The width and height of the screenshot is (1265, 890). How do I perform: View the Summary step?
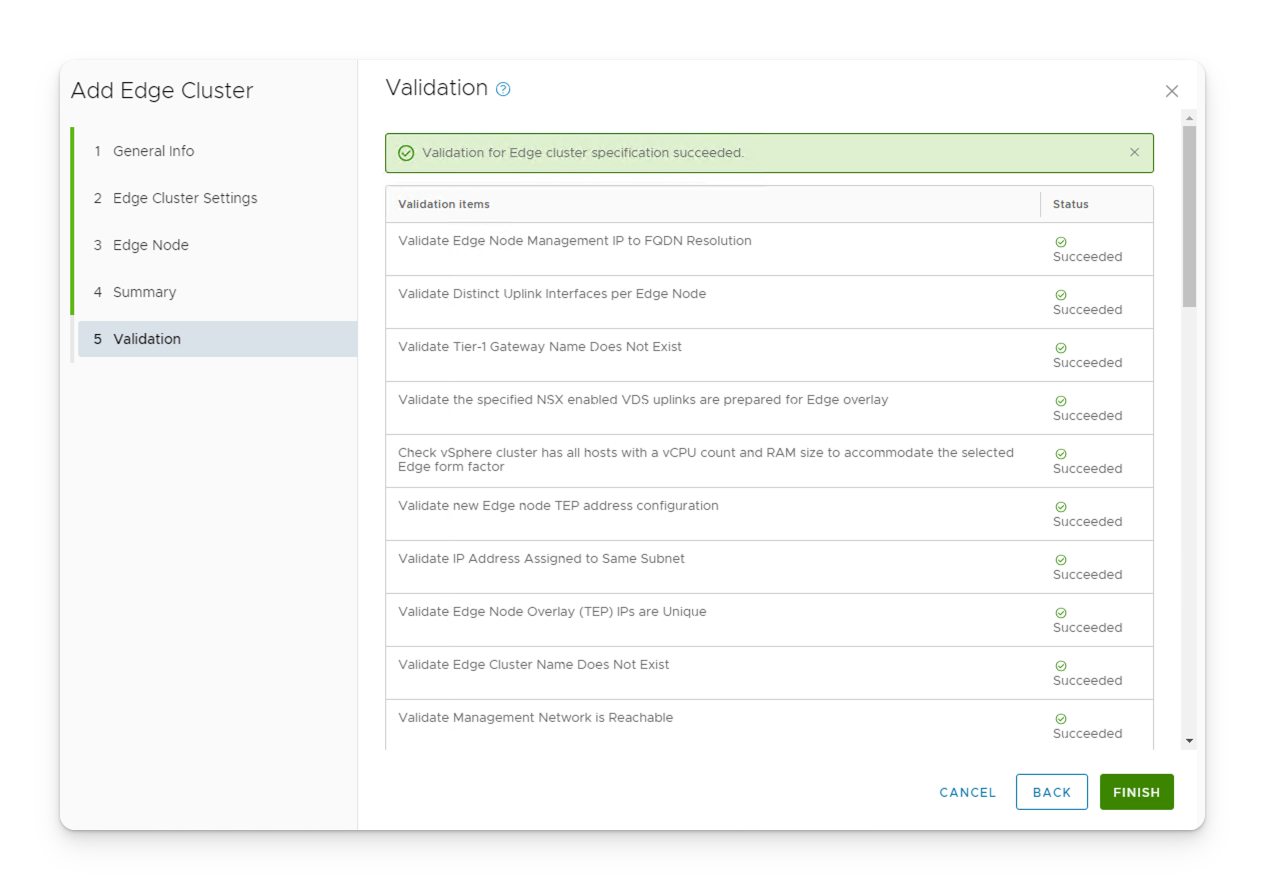point(144,292)
